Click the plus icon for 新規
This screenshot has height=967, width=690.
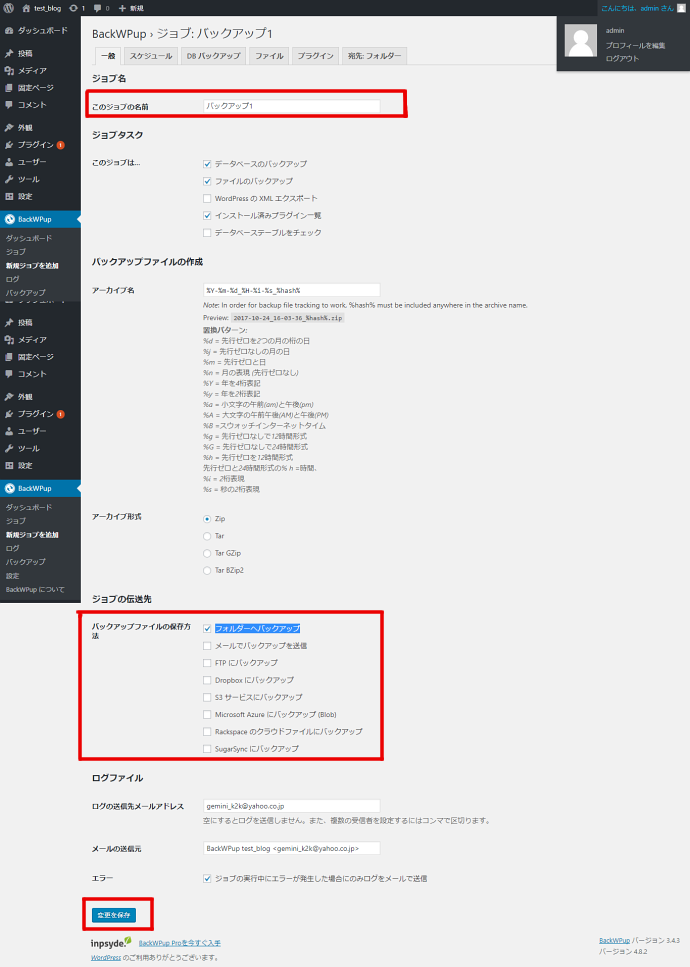click(122, 7)
